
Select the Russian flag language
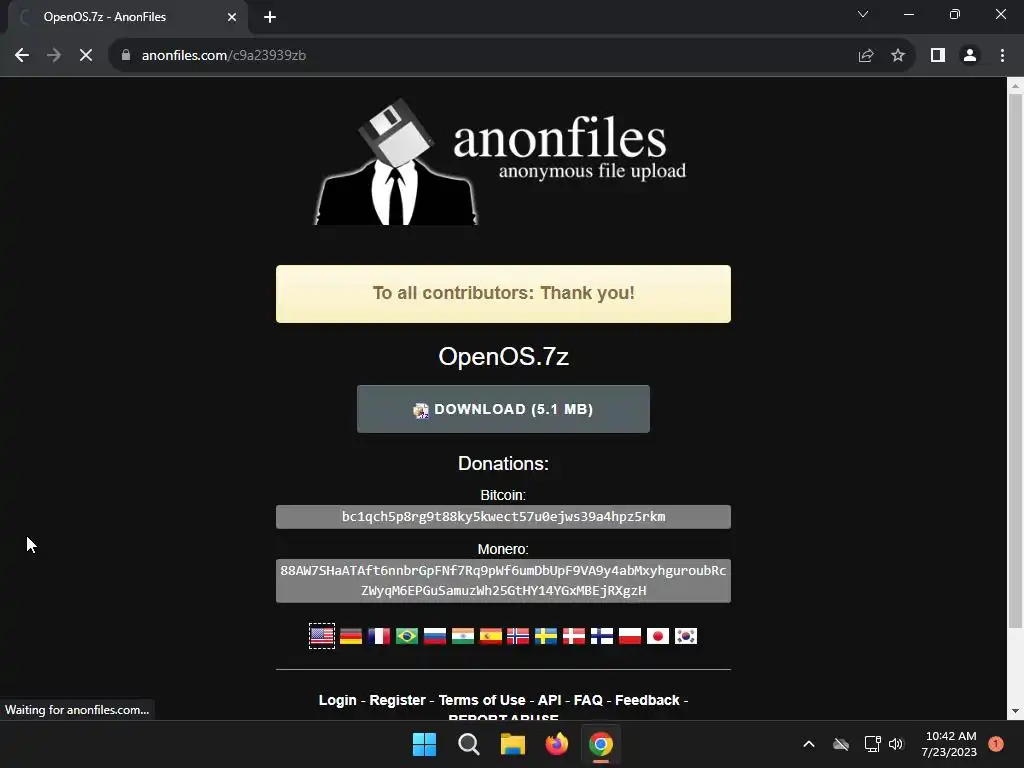click(x=435, y=636)
